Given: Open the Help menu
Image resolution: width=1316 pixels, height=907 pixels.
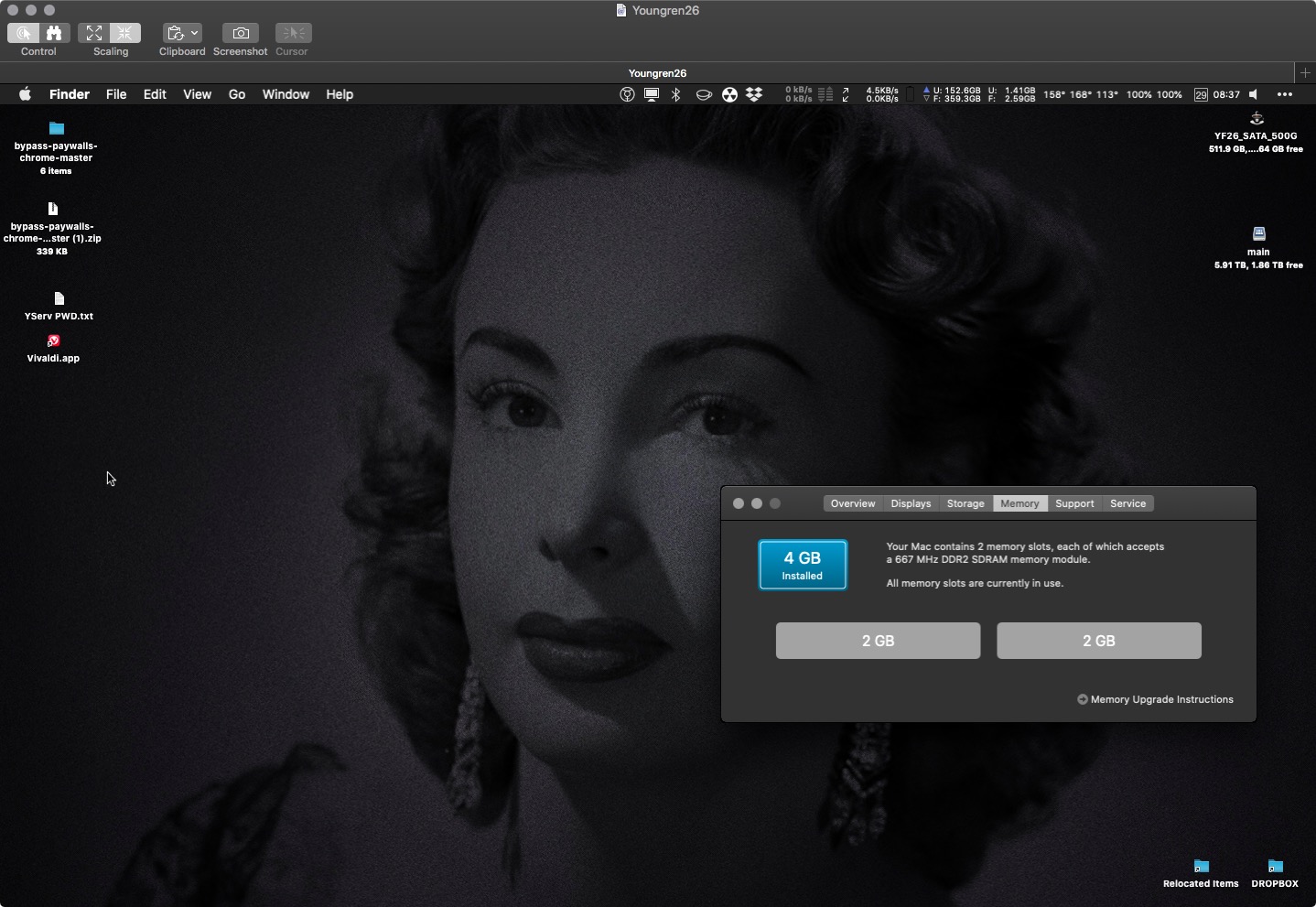Looking at the screenshot, I should (x=340, y=94).
